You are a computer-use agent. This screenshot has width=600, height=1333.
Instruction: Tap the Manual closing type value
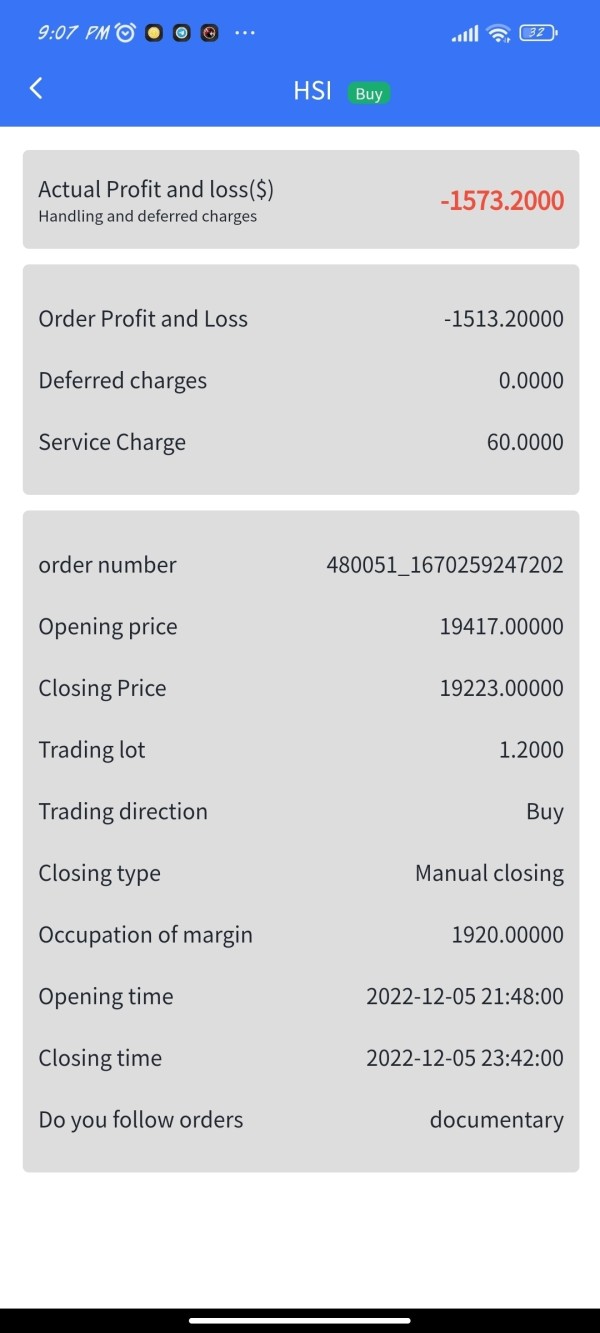(x=489, y=873)
